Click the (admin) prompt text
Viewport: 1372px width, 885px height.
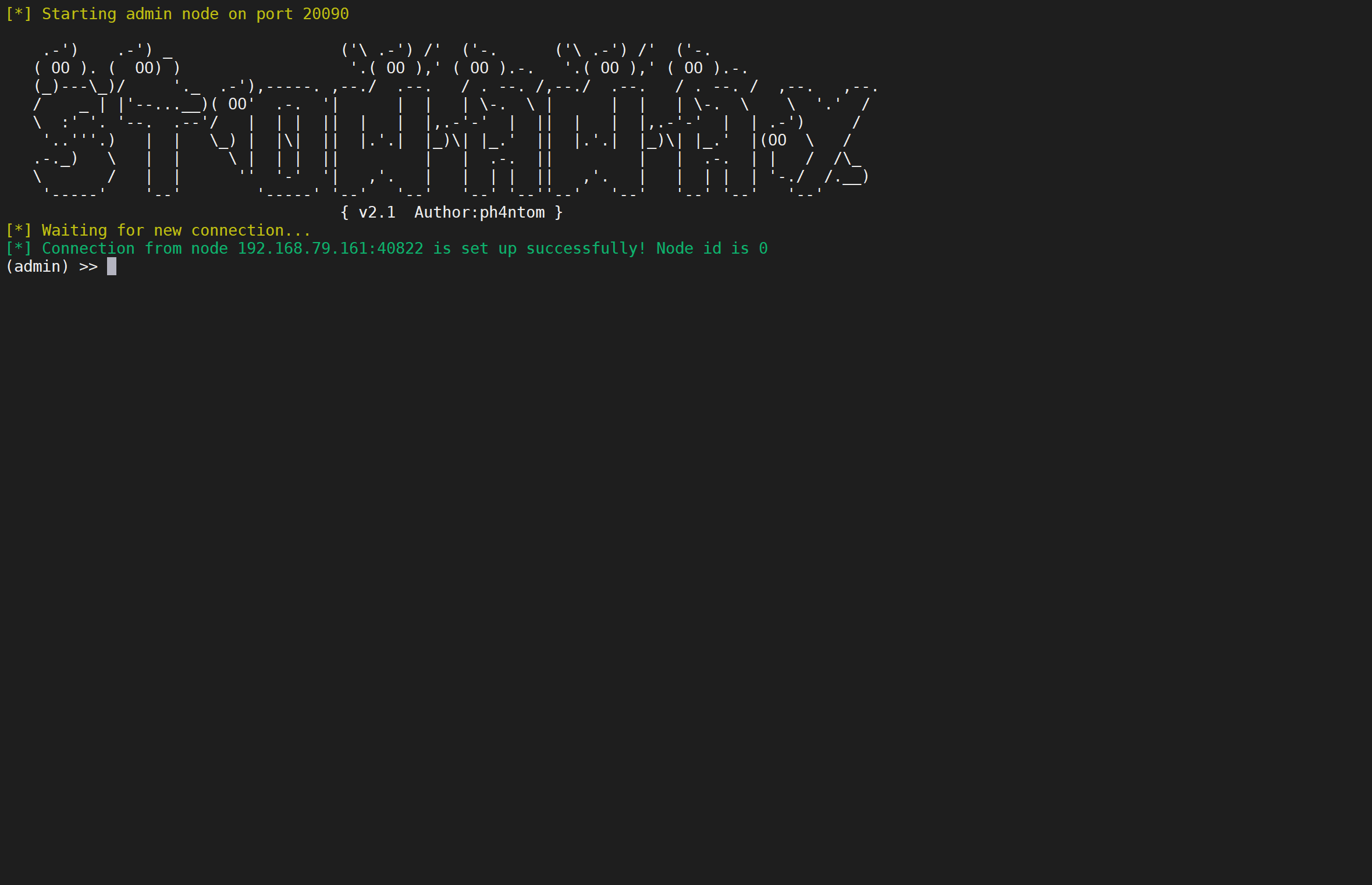pyautogui.click(x=37, y=266)
